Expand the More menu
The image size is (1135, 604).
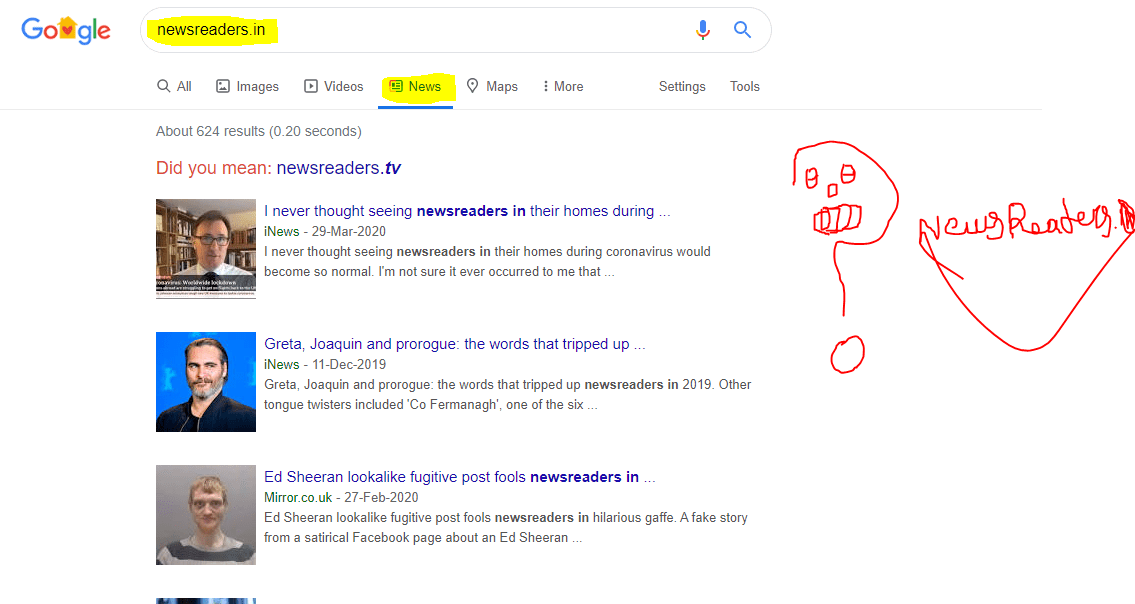click(563, 86)
